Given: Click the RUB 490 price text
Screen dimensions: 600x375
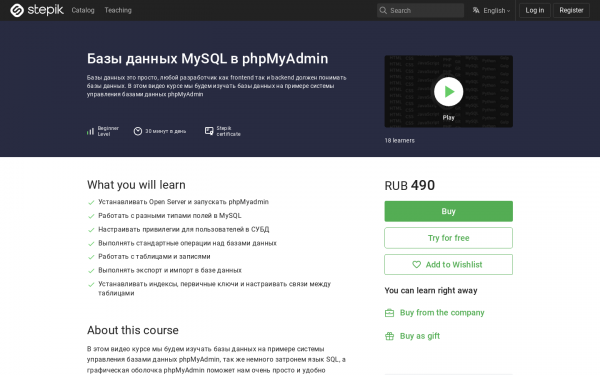Looking at the screenshot, I should (x=409, y=185).
